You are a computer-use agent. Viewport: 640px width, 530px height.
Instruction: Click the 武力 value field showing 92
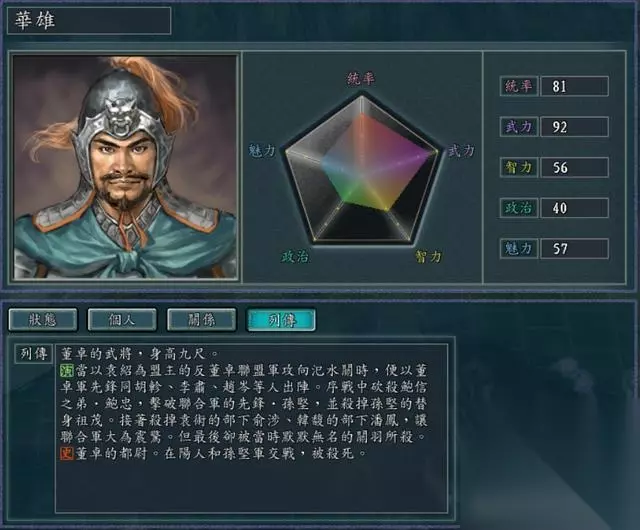575,127
